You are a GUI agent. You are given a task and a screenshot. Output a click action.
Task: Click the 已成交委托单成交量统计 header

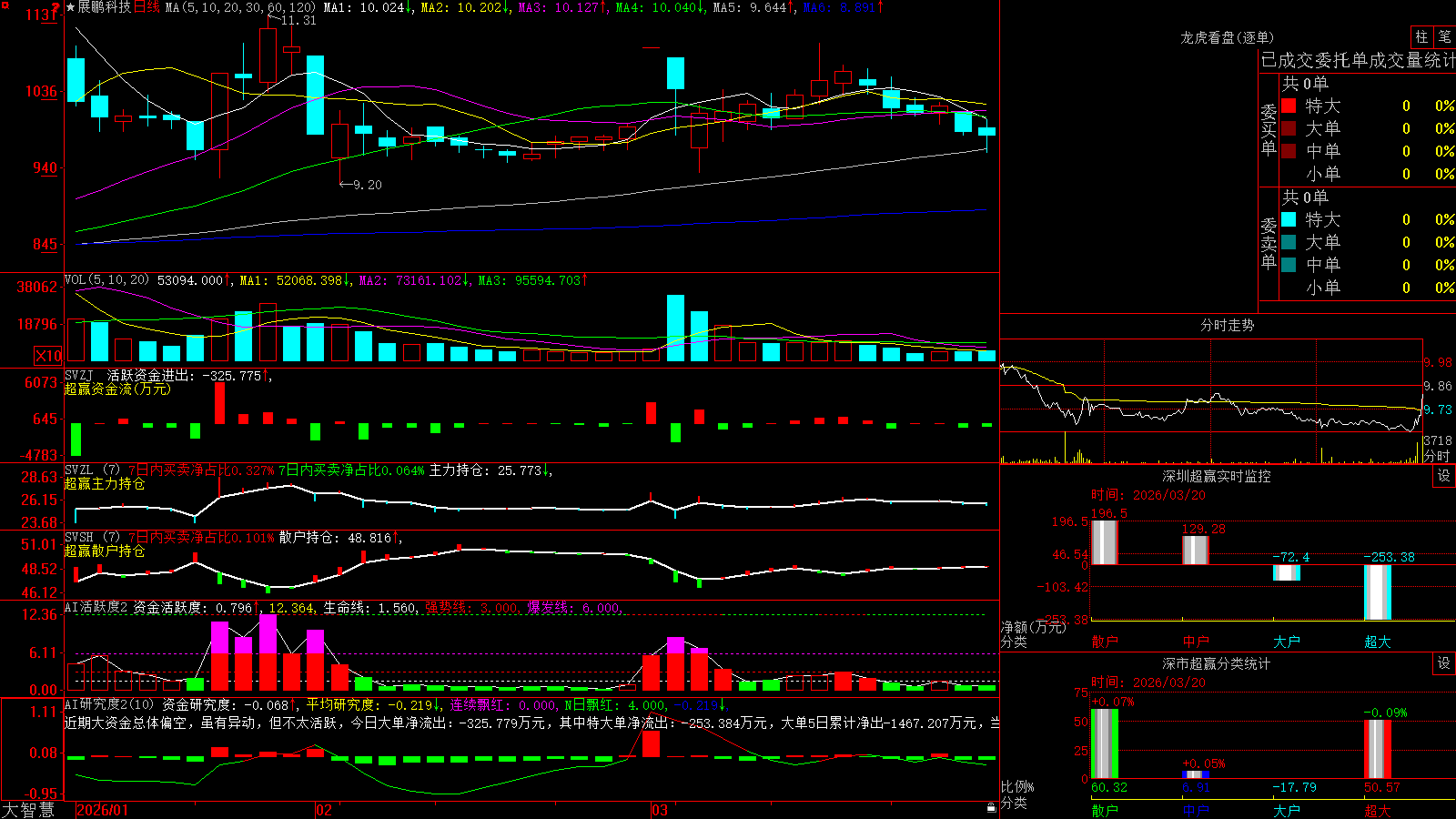(1358, 60)
